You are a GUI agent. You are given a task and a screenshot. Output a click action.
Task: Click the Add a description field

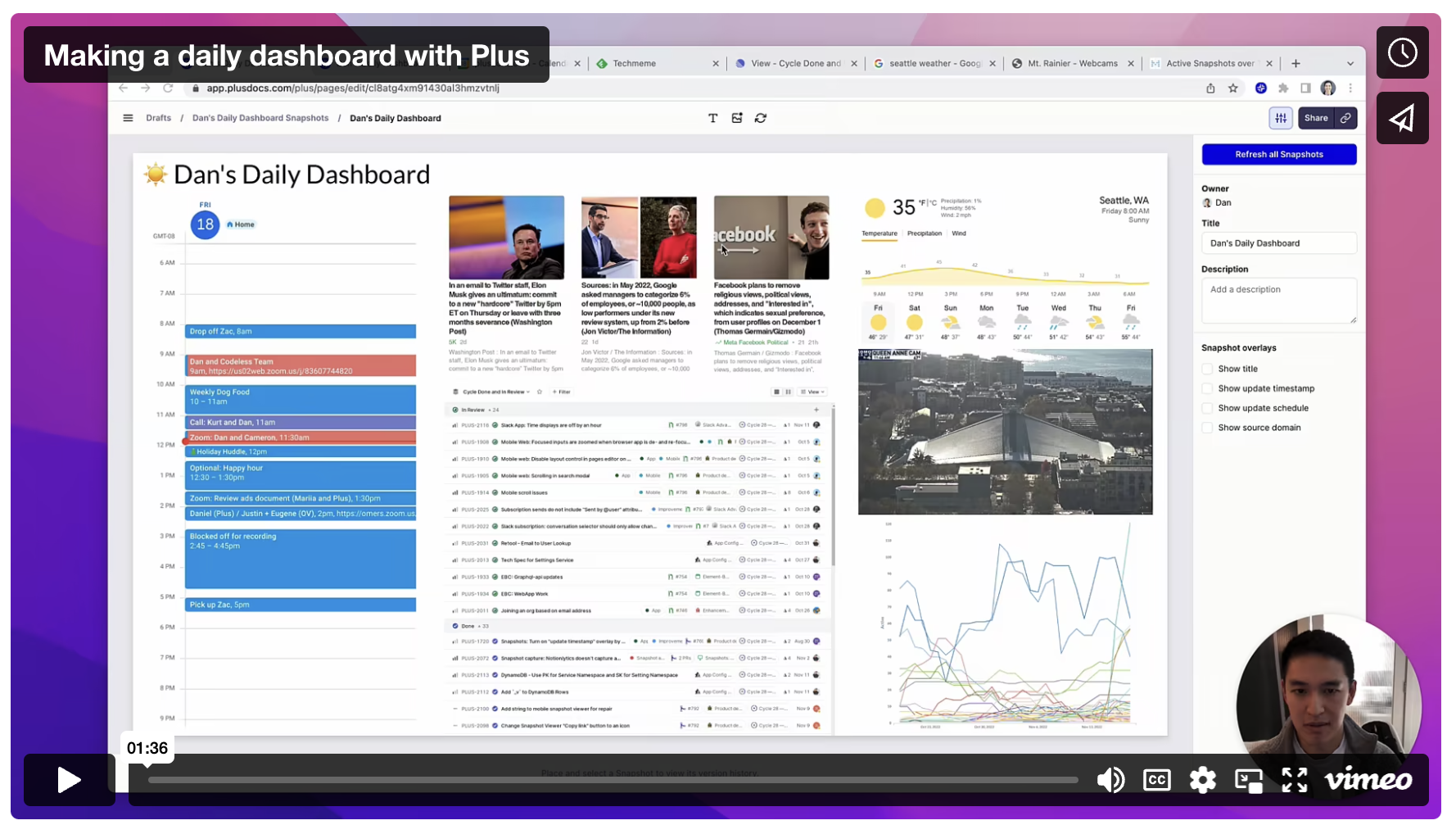[1279, 301]
